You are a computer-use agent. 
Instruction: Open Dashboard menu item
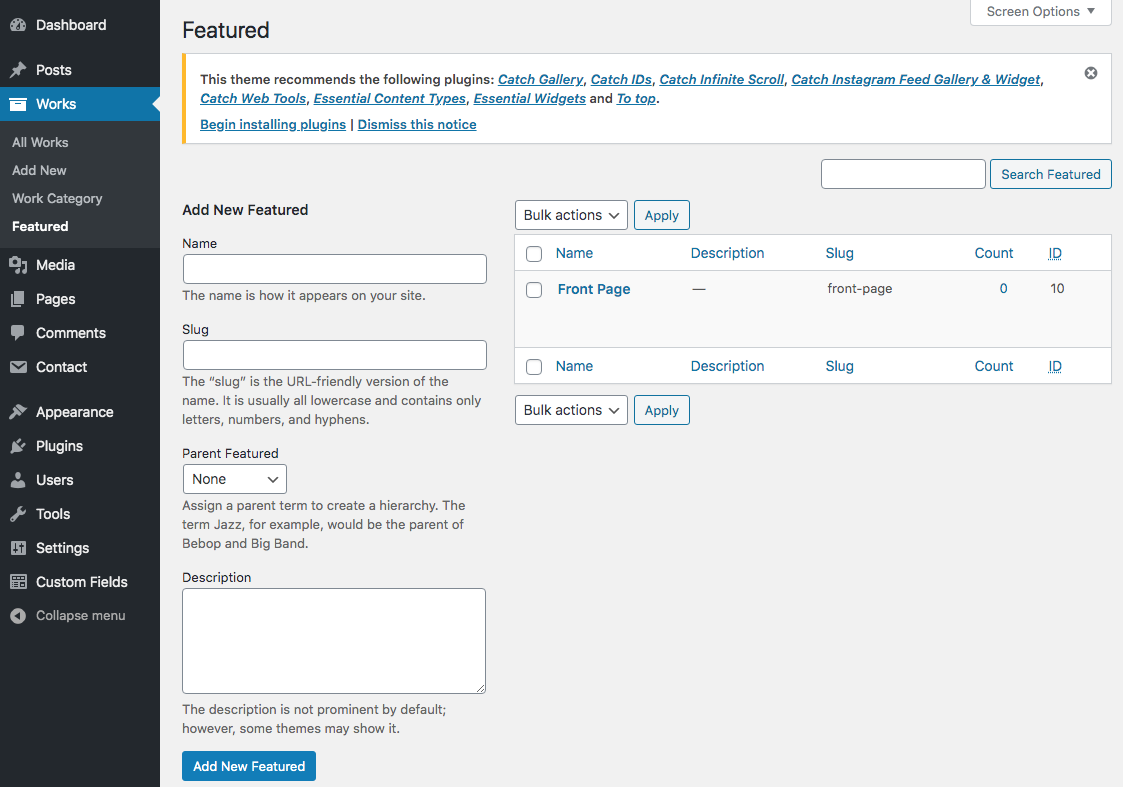[71, 25]
